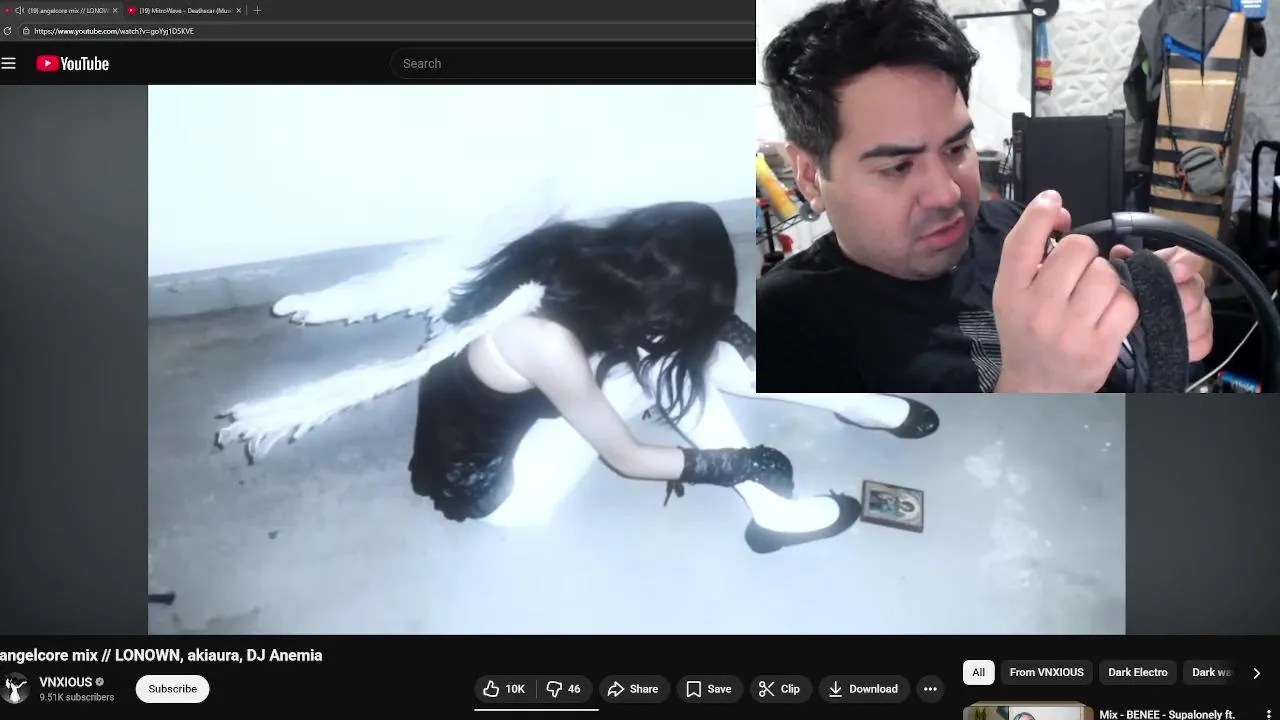Close the MitroWave browser tab
The image size is (1280, 720).
(239, 10)
